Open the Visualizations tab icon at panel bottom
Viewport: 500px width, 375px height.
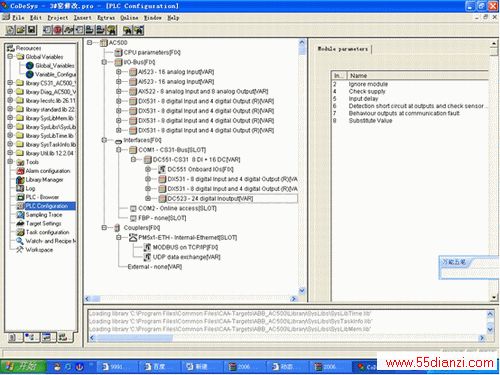(46, 337)
